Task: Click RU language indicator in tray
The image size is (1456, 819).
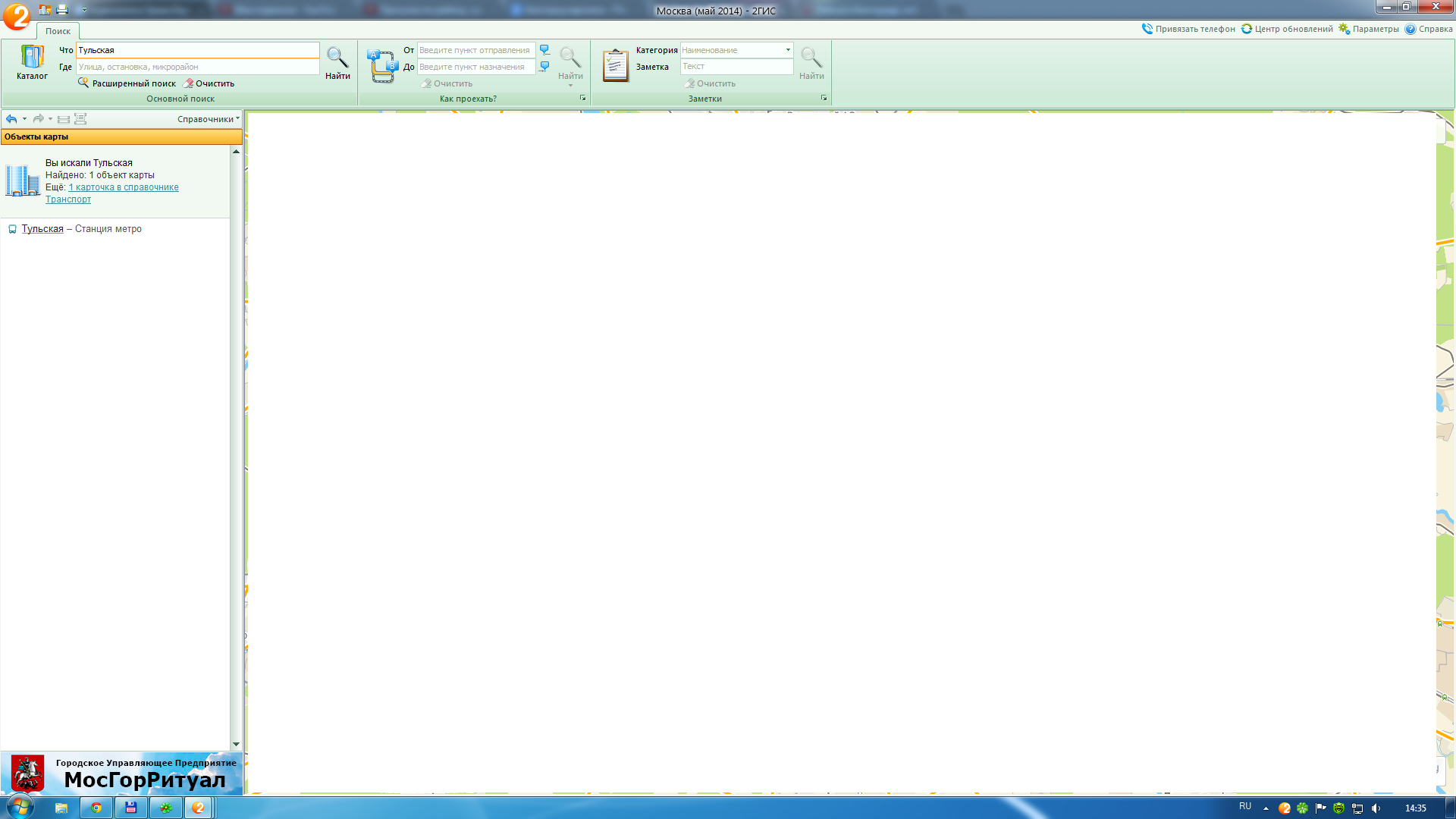Action: pyautogui.click(x=1245, y=806)
